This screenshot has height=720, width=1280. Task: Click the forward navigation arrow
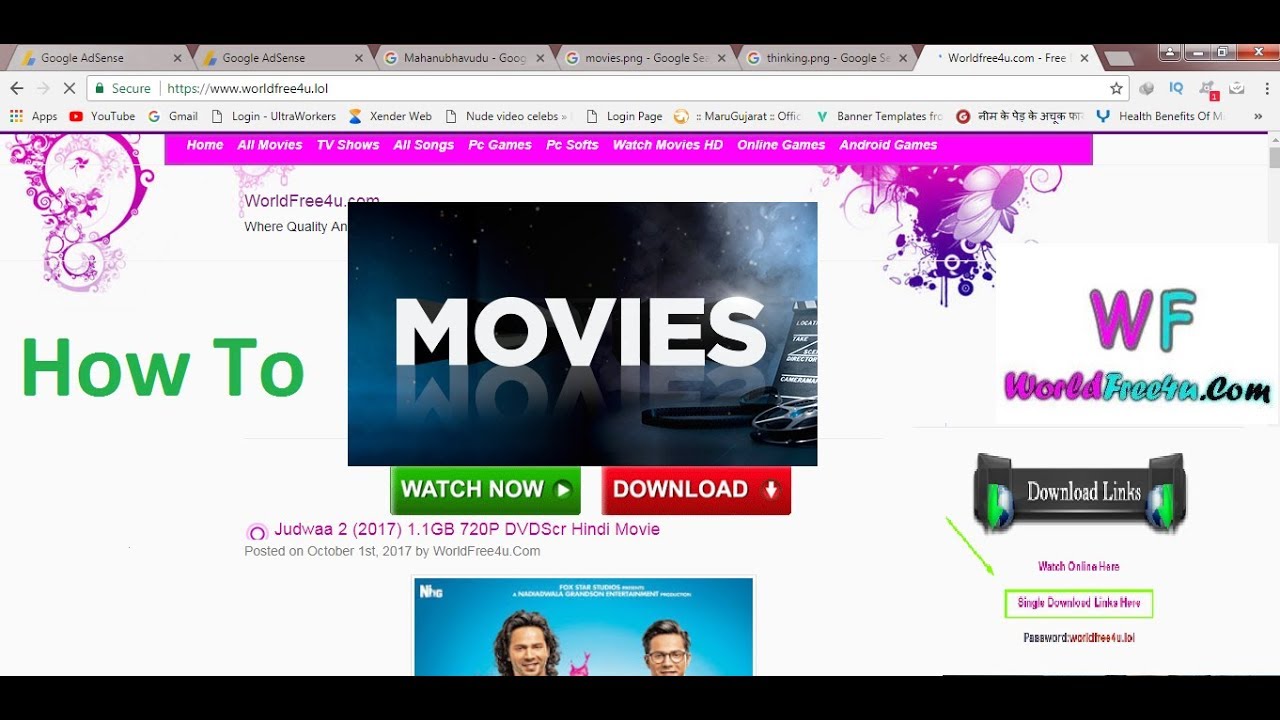(x=43, y=88)
